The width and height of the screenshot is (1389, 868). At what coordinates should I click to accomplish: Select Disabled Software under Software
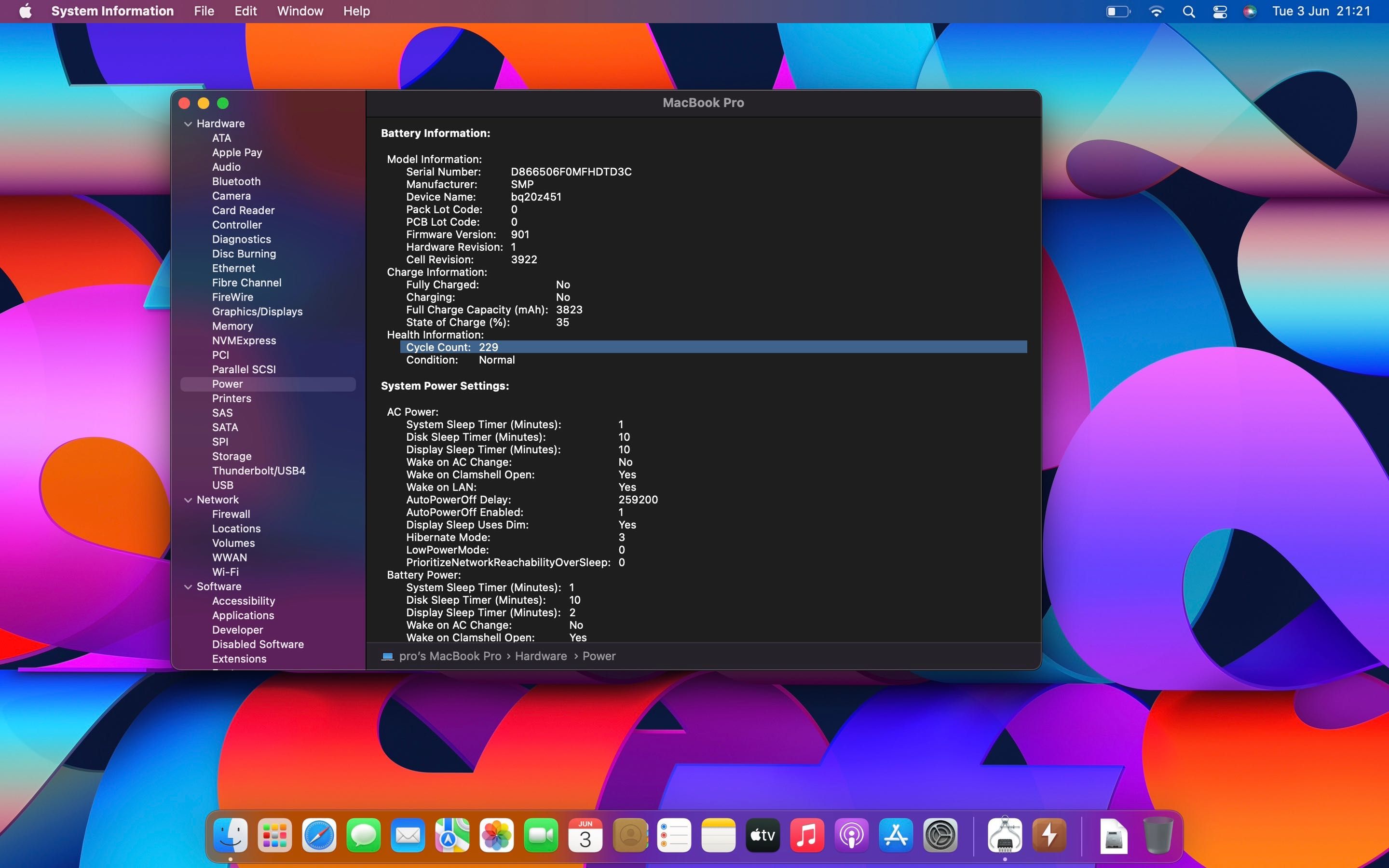pos(258,644)
